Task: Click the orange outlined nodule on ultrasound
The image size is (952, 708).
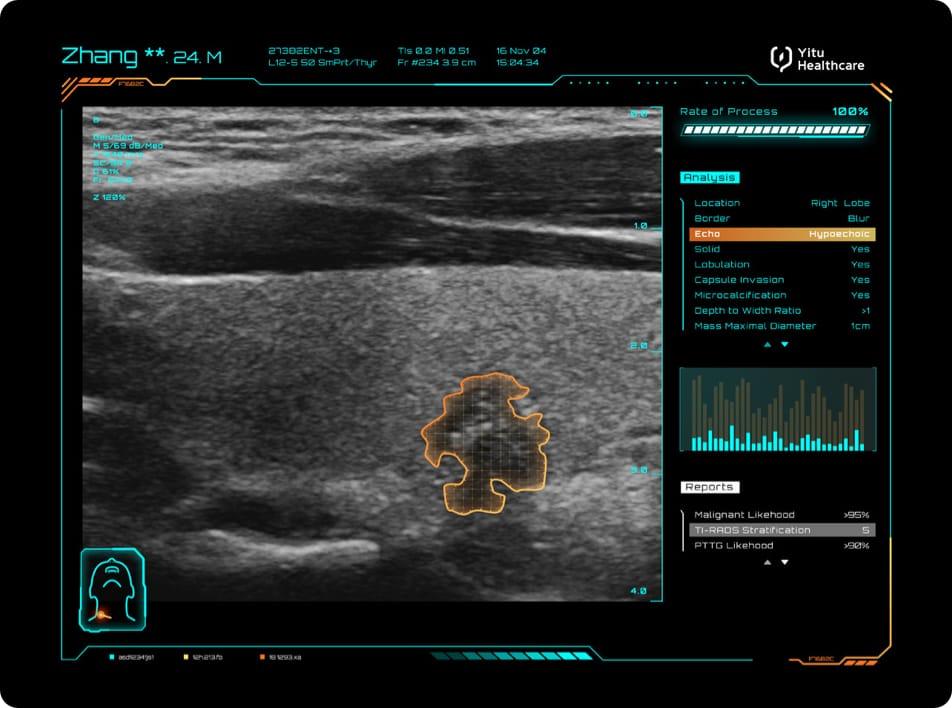Action: (x=485, y=440)
